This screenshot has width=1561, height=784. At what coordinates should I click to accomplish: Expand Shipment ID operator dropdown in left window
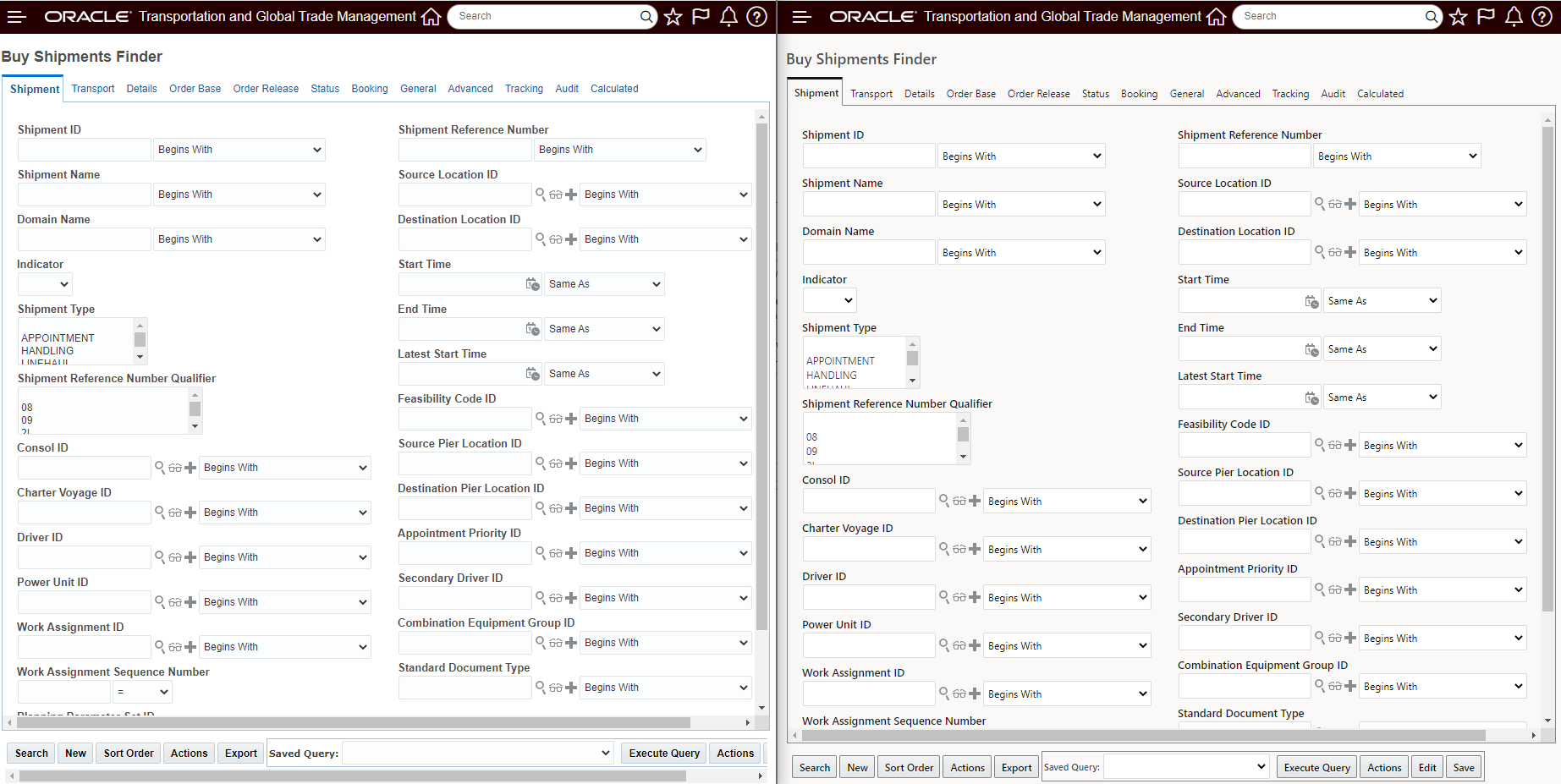point(239,150)
